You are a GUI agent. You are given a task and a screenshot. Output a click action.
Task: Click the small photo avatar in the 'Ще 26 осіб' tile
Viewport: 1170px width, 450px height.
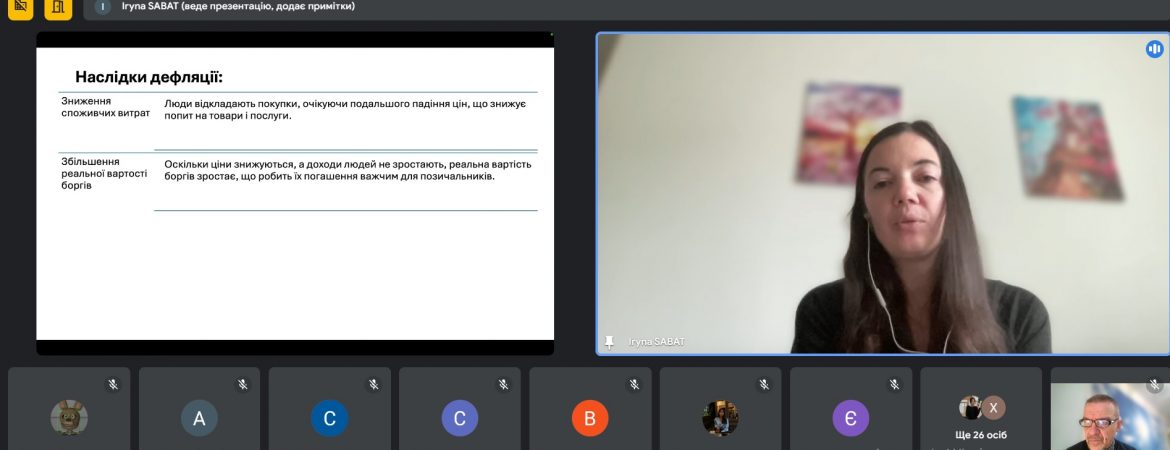click(970, 407)
